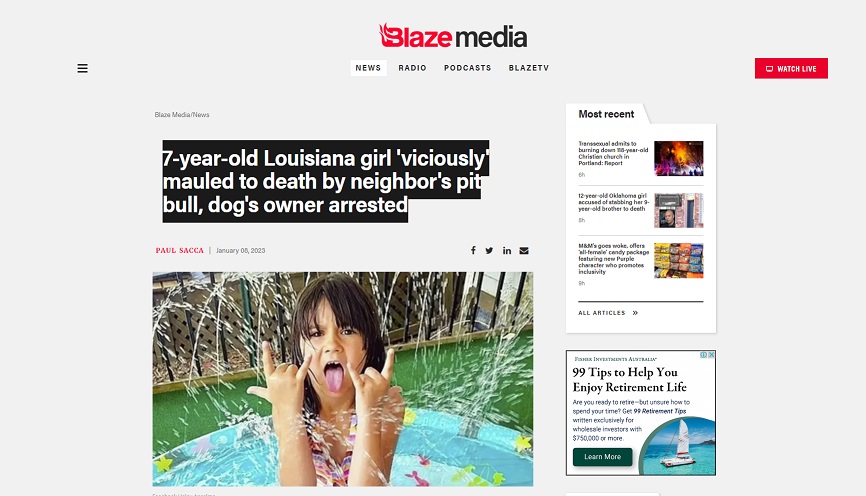
Task: Open the Radio navigation tab
Action: [413, 68]
